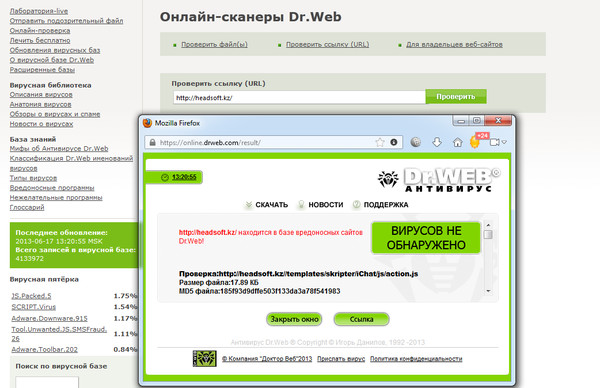Screen dimensions: 600x388
Task: Select the Проверить файл(ы) tab link
Action: coord(214,44)
